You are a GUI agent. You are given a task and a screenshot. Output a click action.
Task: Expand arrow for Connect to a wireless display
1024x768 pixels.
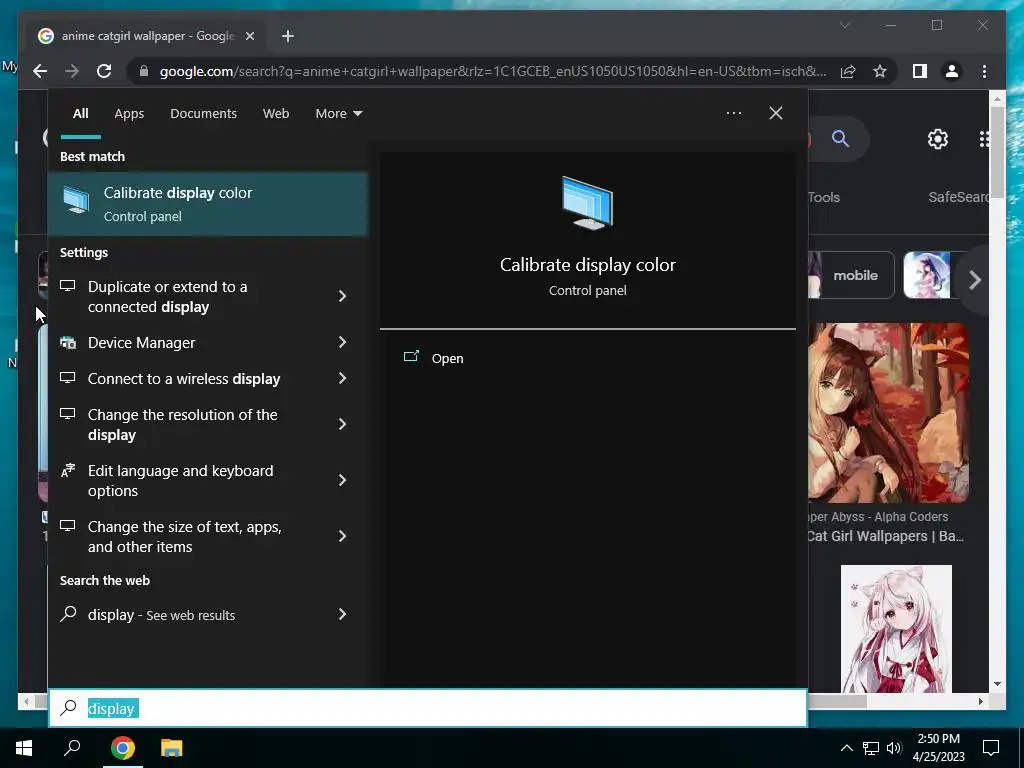(342, 378)
